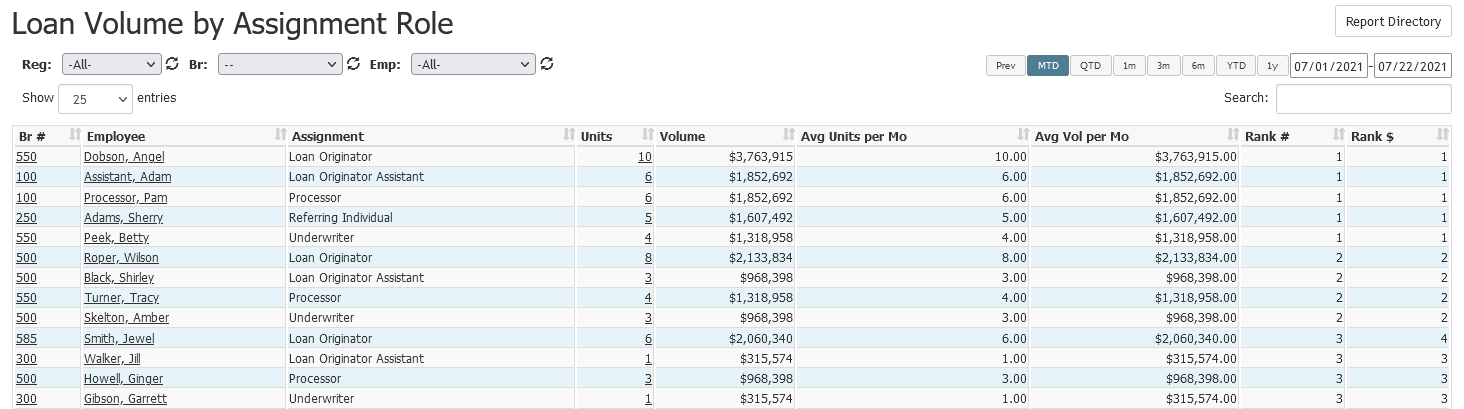The height and width of the screenshot is (409, 1464).
Task: Refresh the Br filter
Action: [353, 64]
